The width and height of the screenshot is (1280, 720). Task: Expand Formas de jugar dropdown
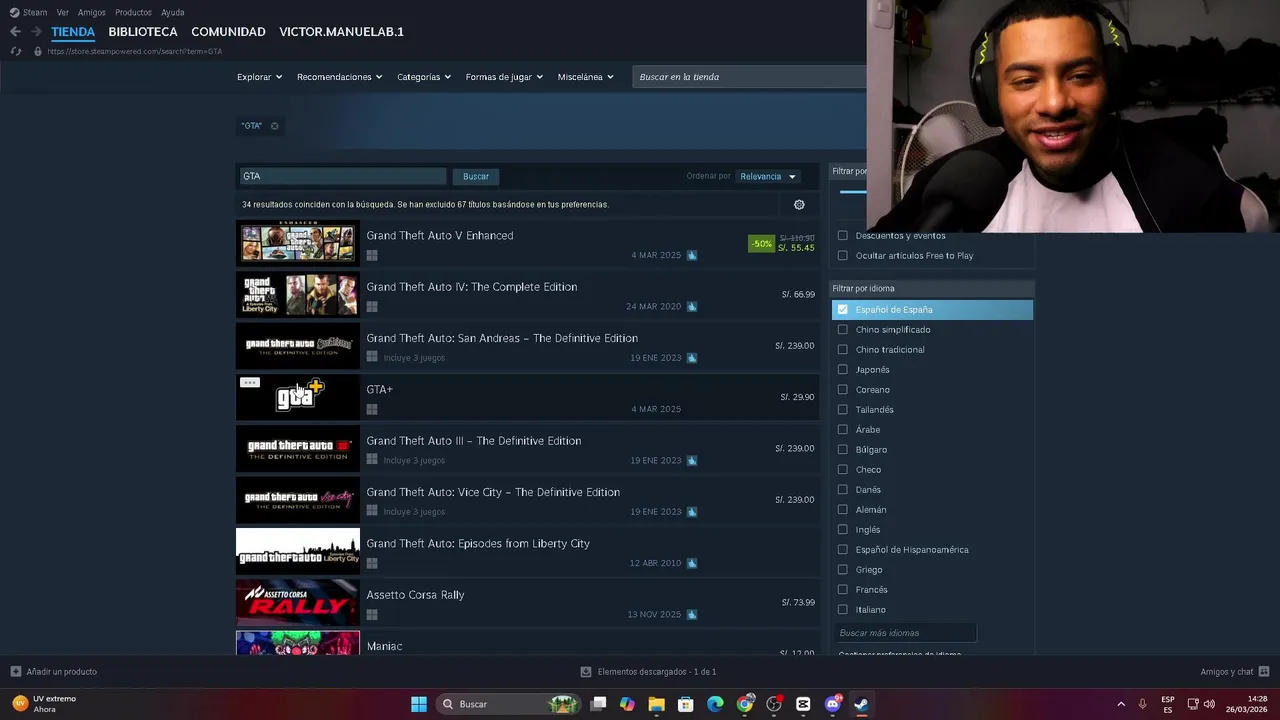click(504, 77)
